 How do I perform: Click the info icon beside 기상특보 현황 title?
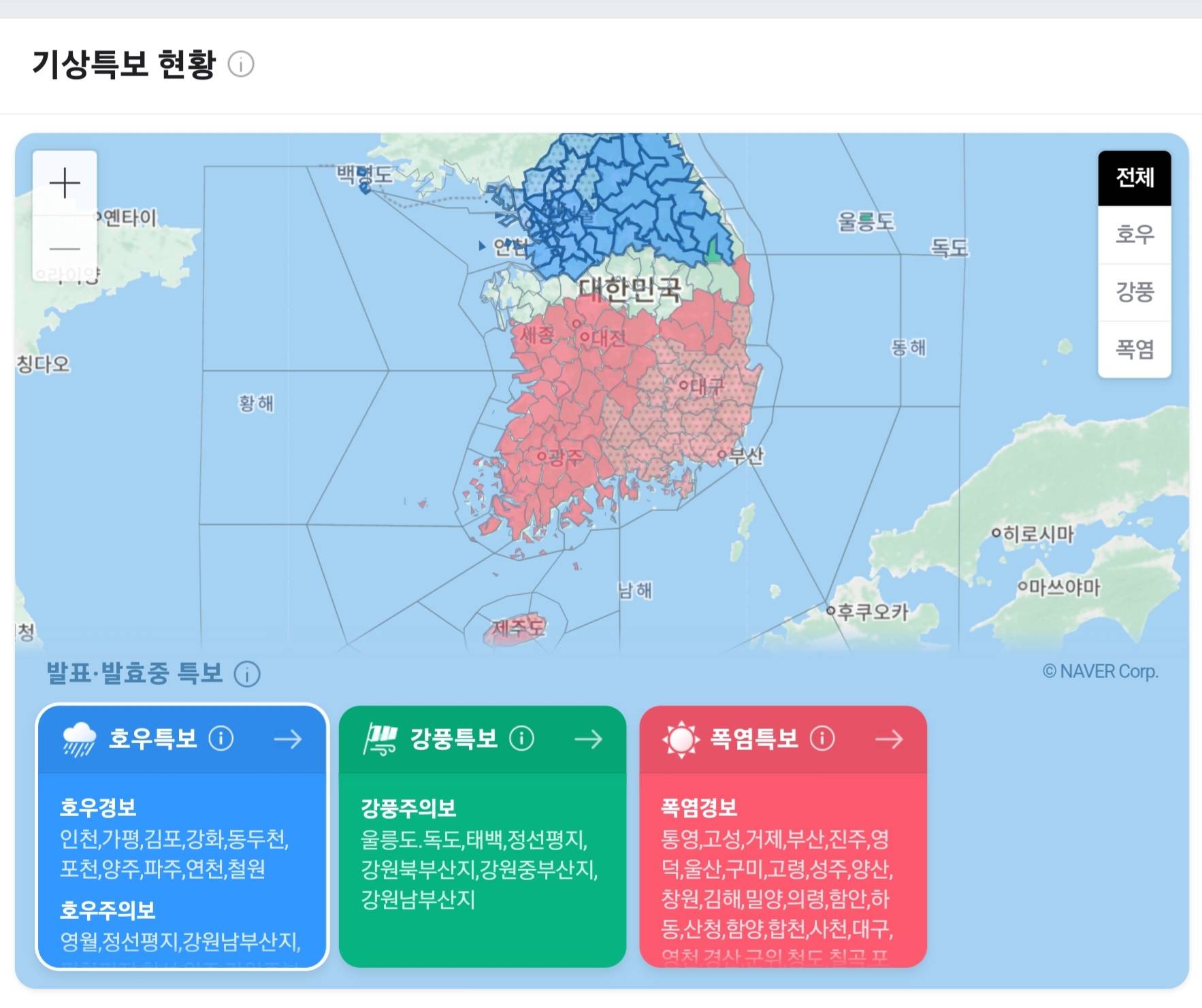click(241, 65)
